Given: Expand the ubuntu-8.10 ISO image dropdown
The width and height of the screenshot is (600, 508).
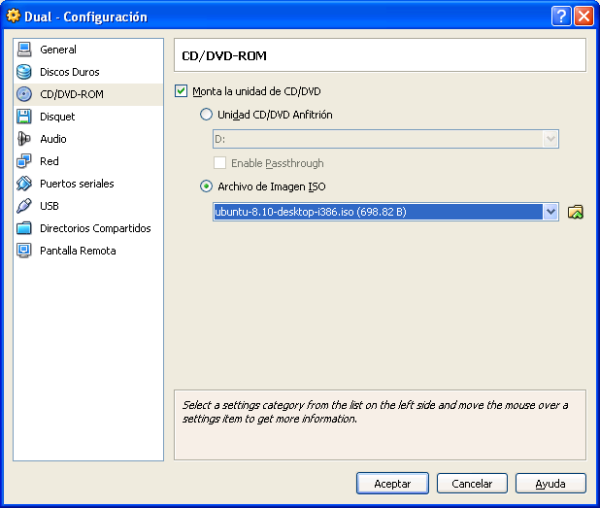Looking at the screenshot, I should [x=550, y=212].
